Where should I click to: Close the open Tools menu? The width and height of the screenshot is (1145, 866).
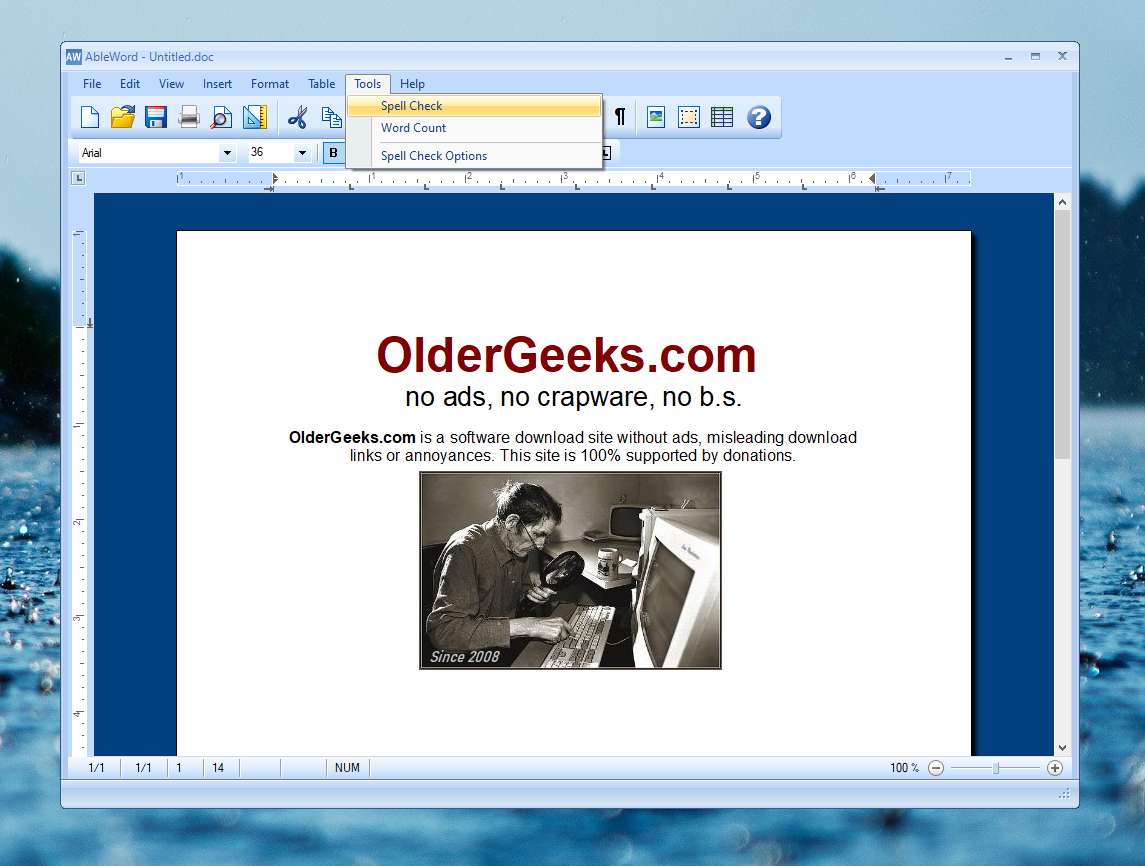pyautogui.click(x=368, y=84)
